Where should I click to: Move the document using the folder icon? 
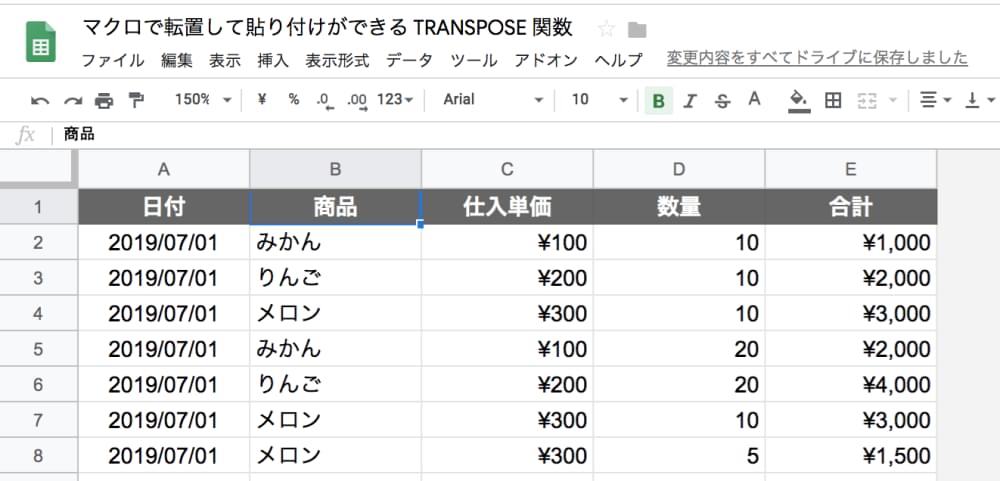tap(637, 29)
